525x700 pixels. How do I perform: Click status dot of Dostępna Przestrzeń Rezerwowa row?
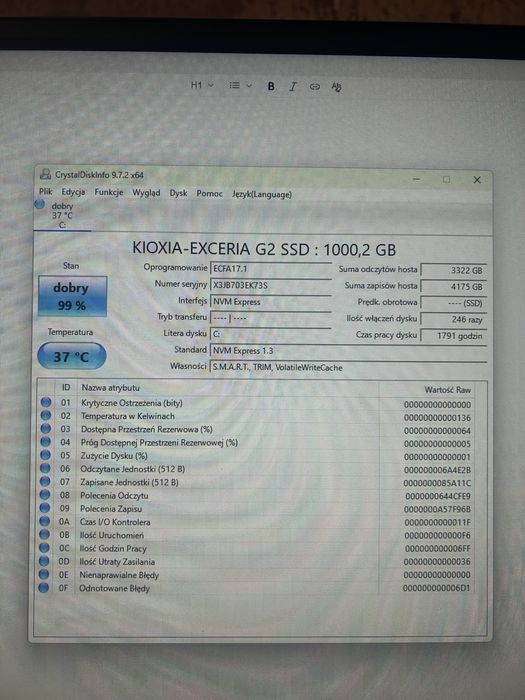[x=46, y=428]
